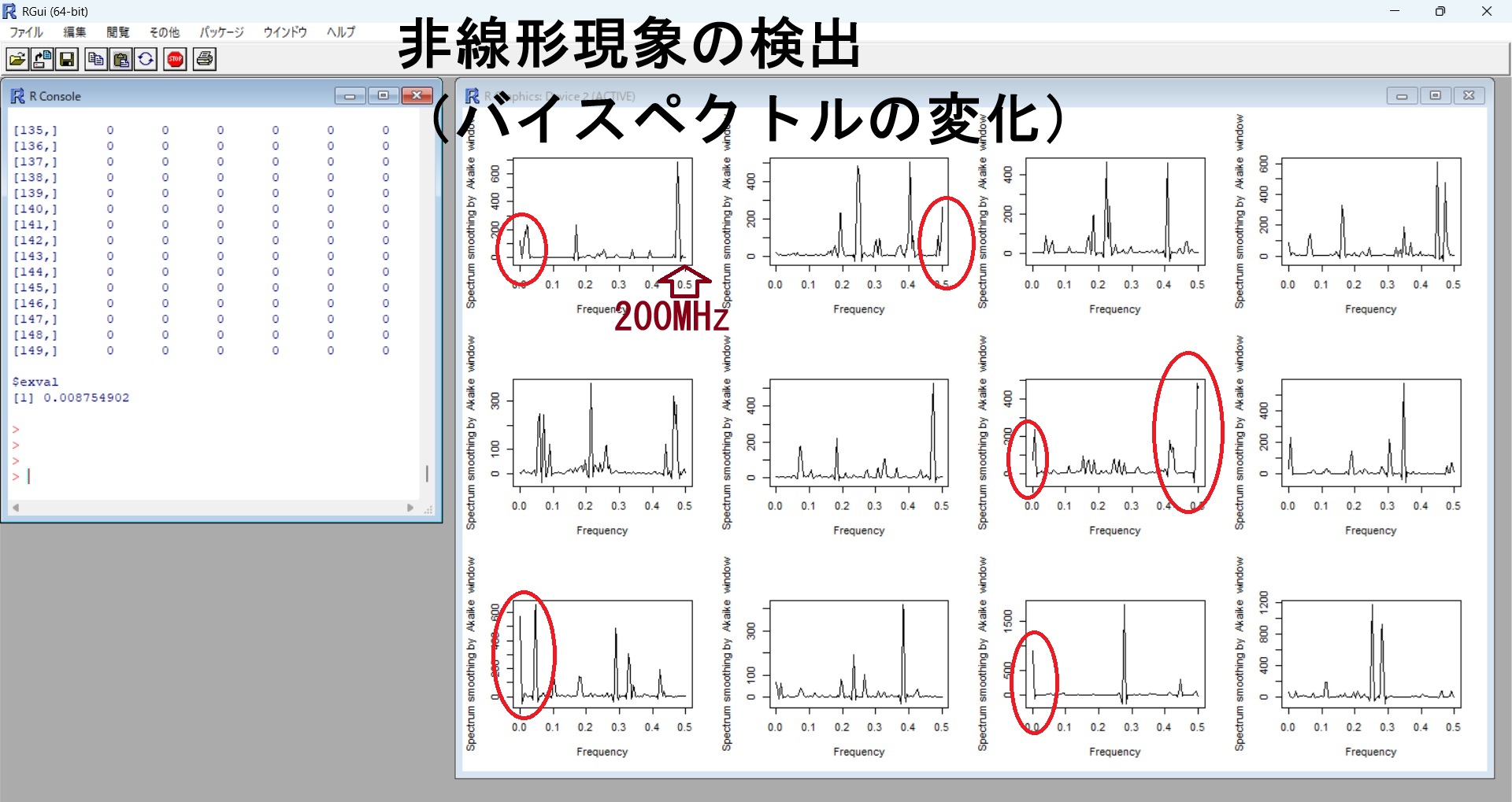This screenshot has height=802, width=1512.
Task: Click the R Console vertical scrollbar thumb
Action: point(427,473)
